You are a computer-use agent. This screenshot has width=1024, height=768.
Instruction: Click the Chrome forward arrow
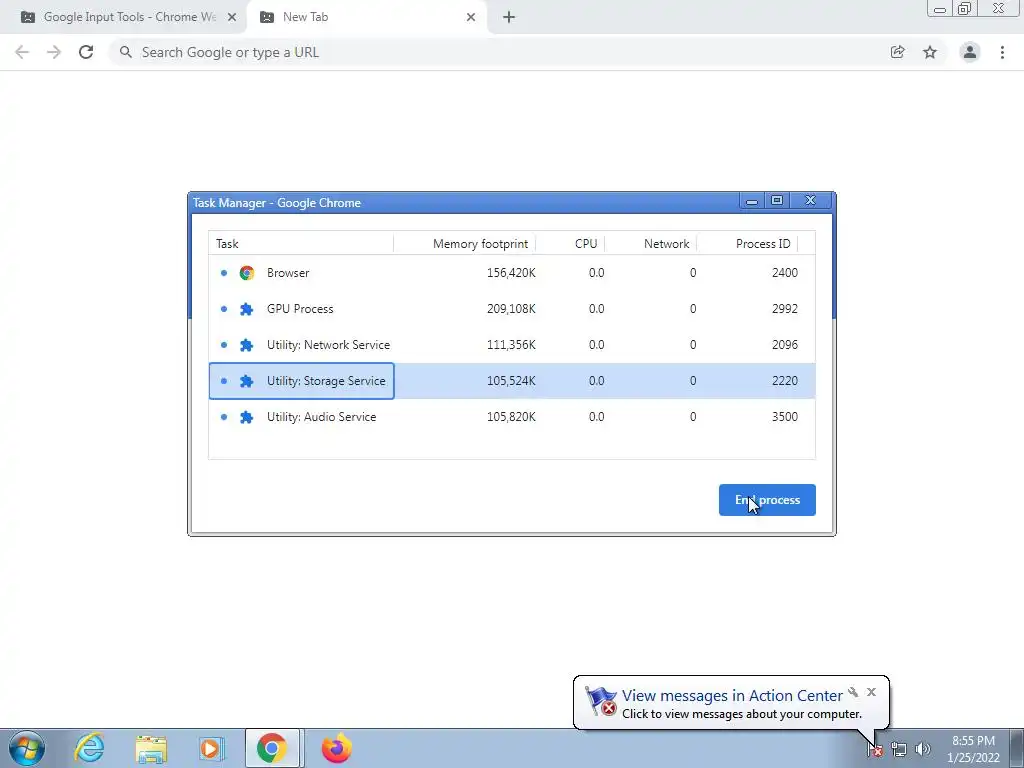[x=54, y=52]
